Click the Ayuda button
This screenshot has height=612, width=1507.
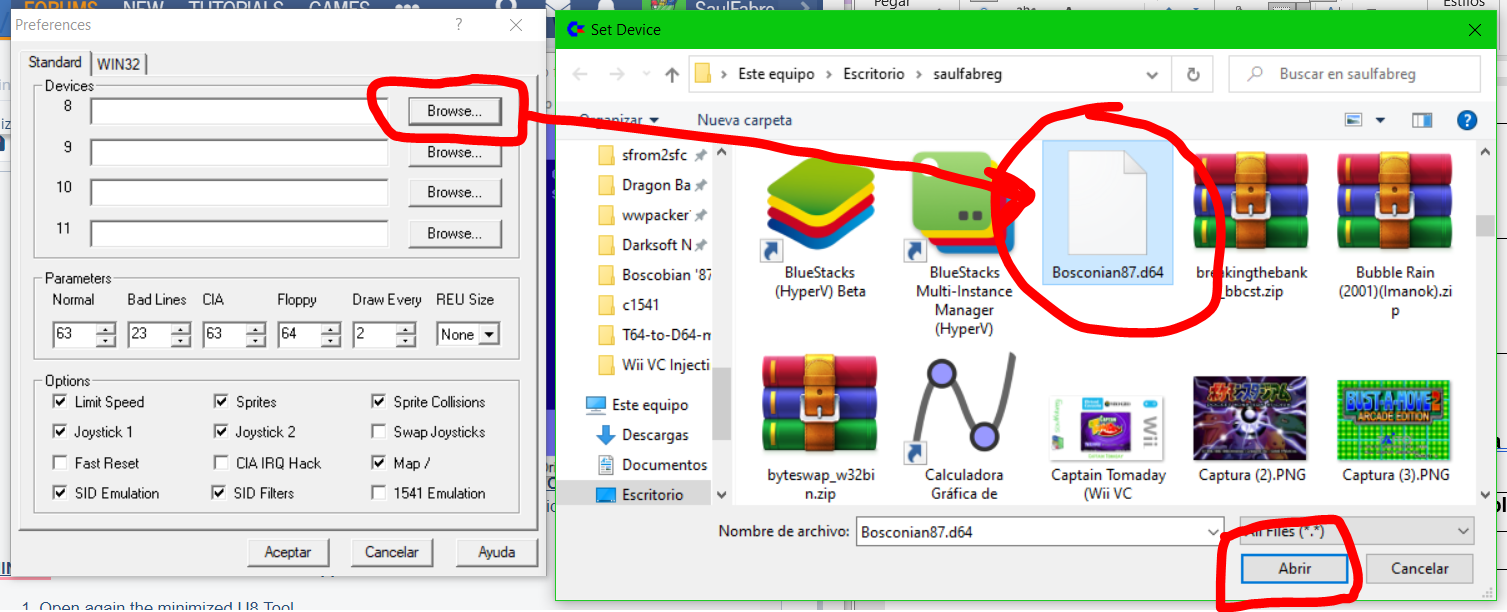pyautogui.click(x=496, y=552)
